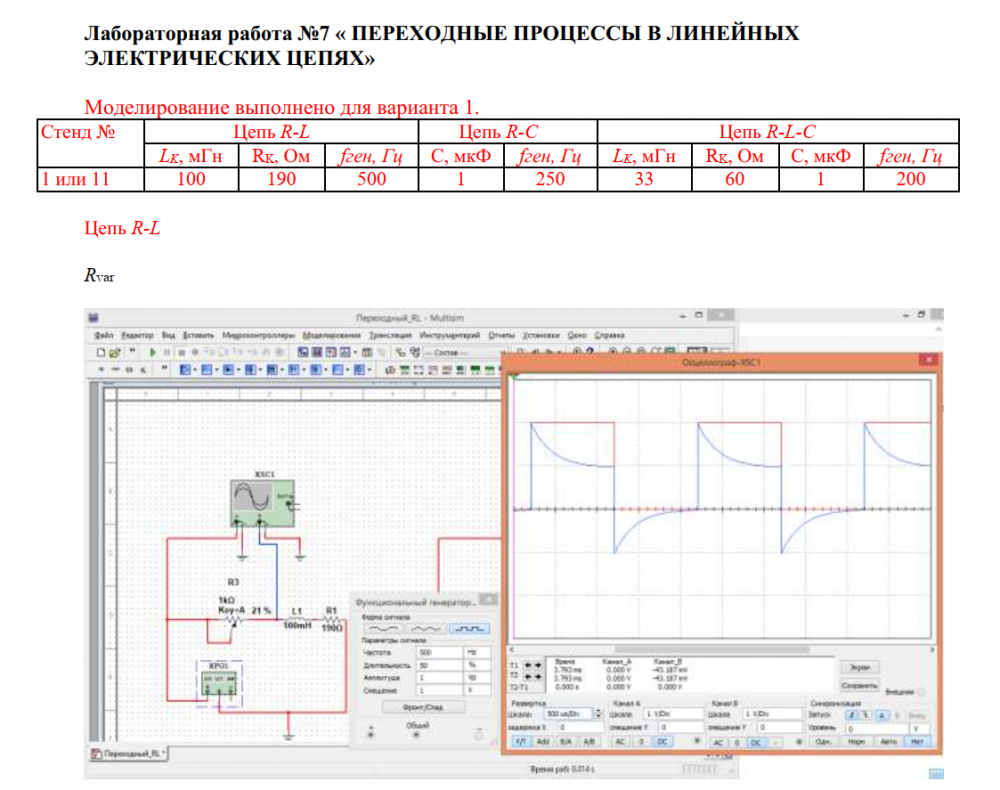The image size is (1000, 790).
Task: Toggle AC coupling for Канал B
Action: tap(718, 742)
